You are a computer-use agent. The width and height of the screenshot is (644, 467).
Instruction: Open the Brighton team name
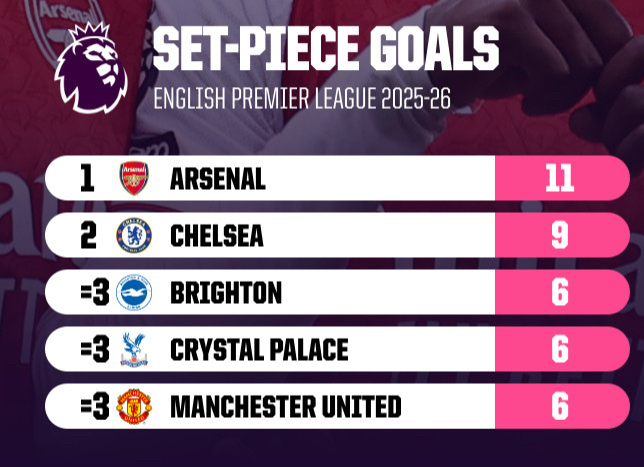pos(226,293)
